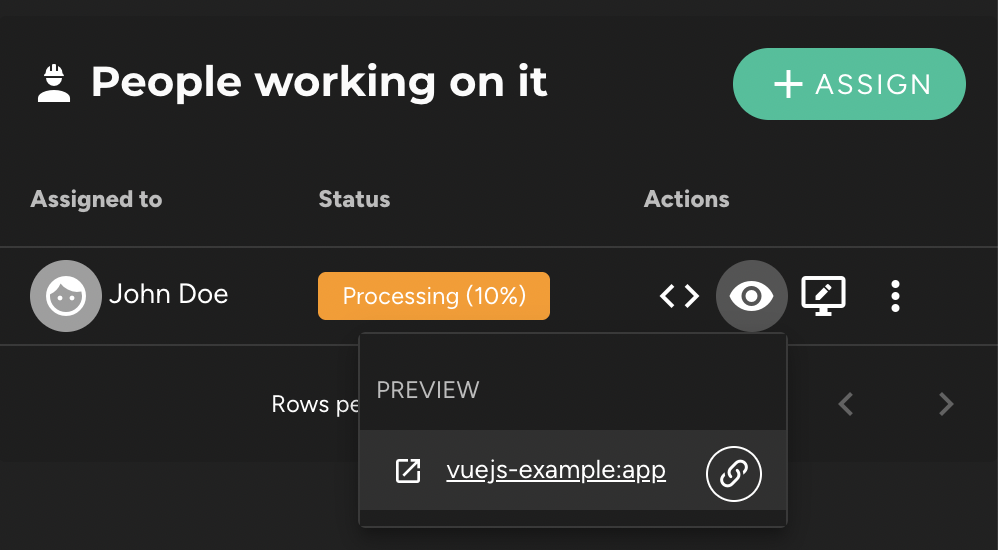The image size is (998, 550).
Task: Select the John Doe name text
Action: tap(169, 294)
